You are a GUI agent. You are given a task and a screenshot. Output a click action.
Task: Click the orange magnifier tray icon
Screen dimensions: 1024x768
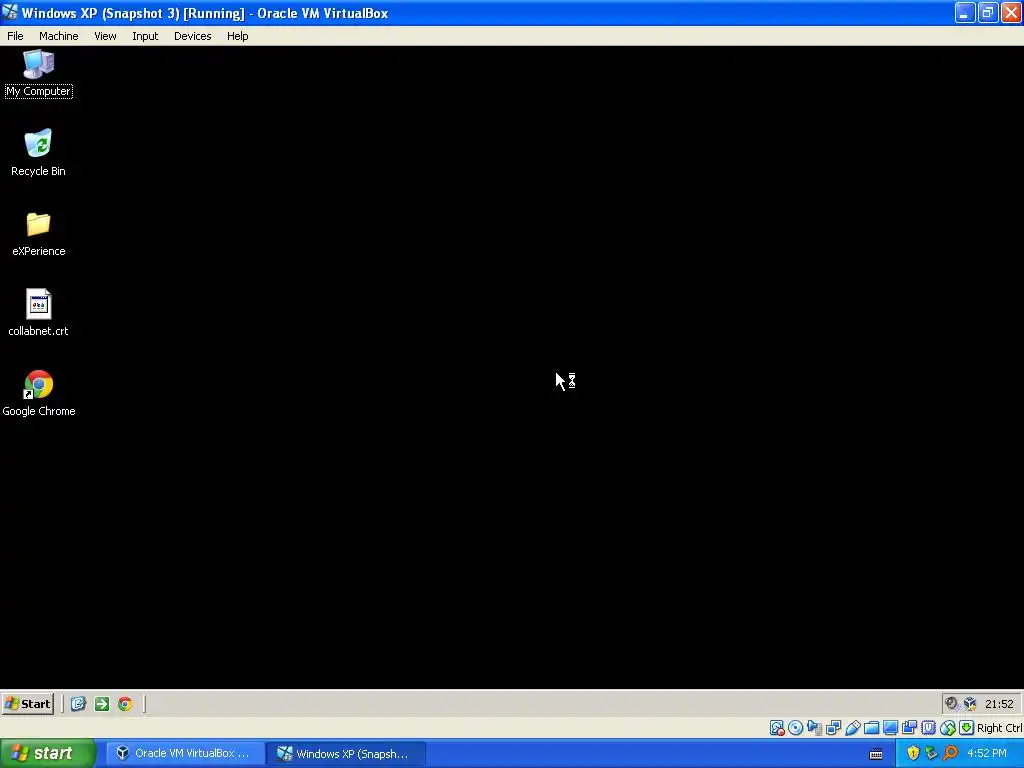click(x=950, y=754)
